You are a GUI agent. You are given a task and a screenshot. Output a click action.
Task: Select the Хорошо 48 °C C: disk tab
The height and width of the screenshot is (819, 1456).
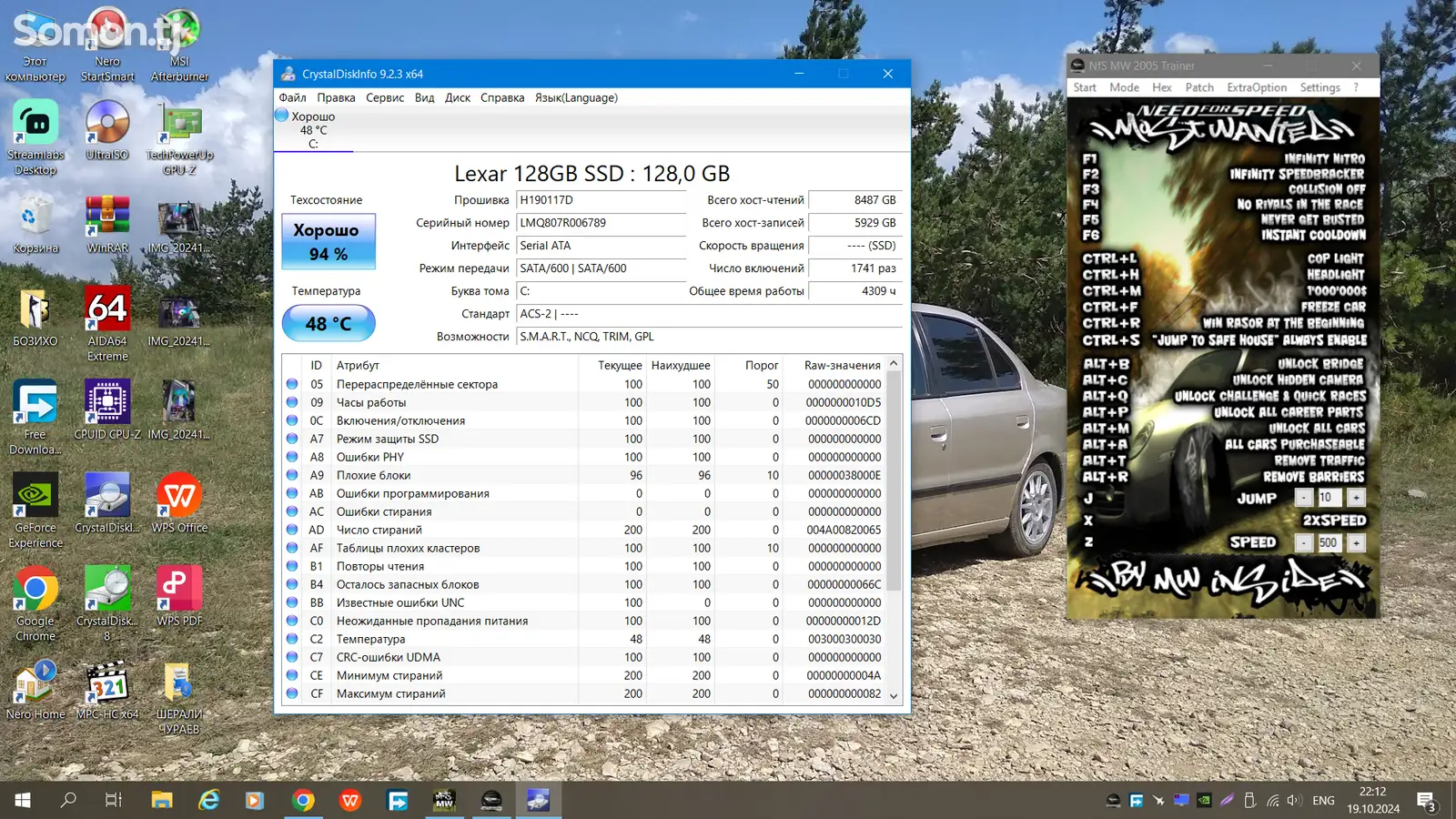click(x=313, y=129)
